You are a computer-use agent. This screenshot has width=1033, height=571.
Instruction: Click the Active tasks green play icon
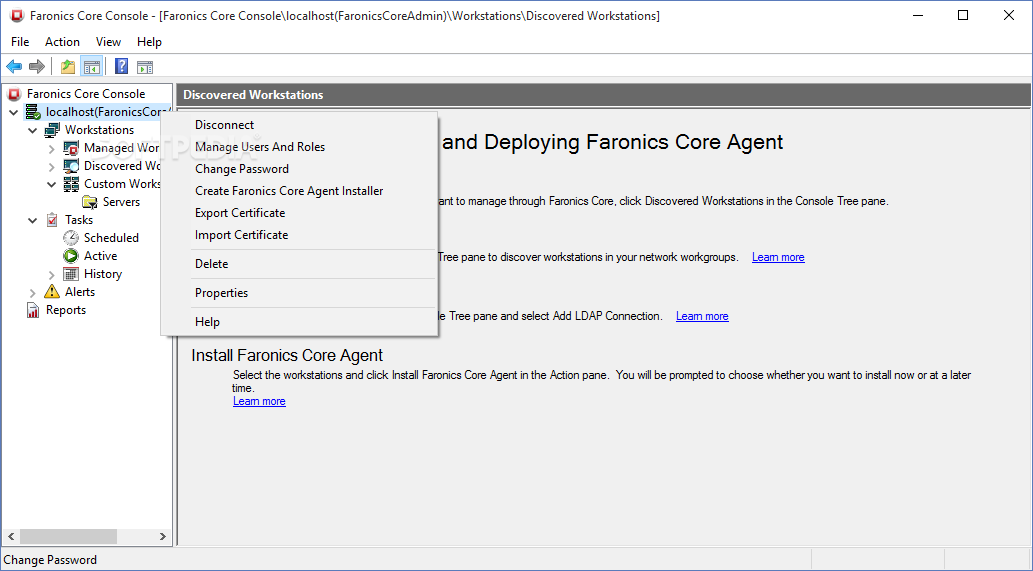tap(71, 256)
